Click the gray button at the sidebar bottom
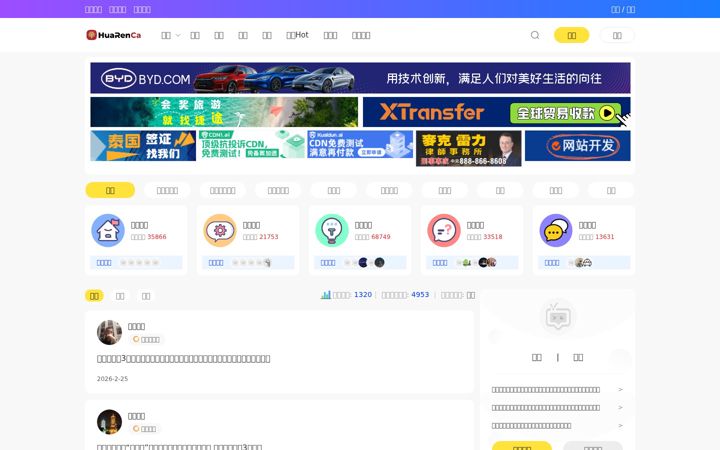720x450 pixels. [x=592, y=446]
